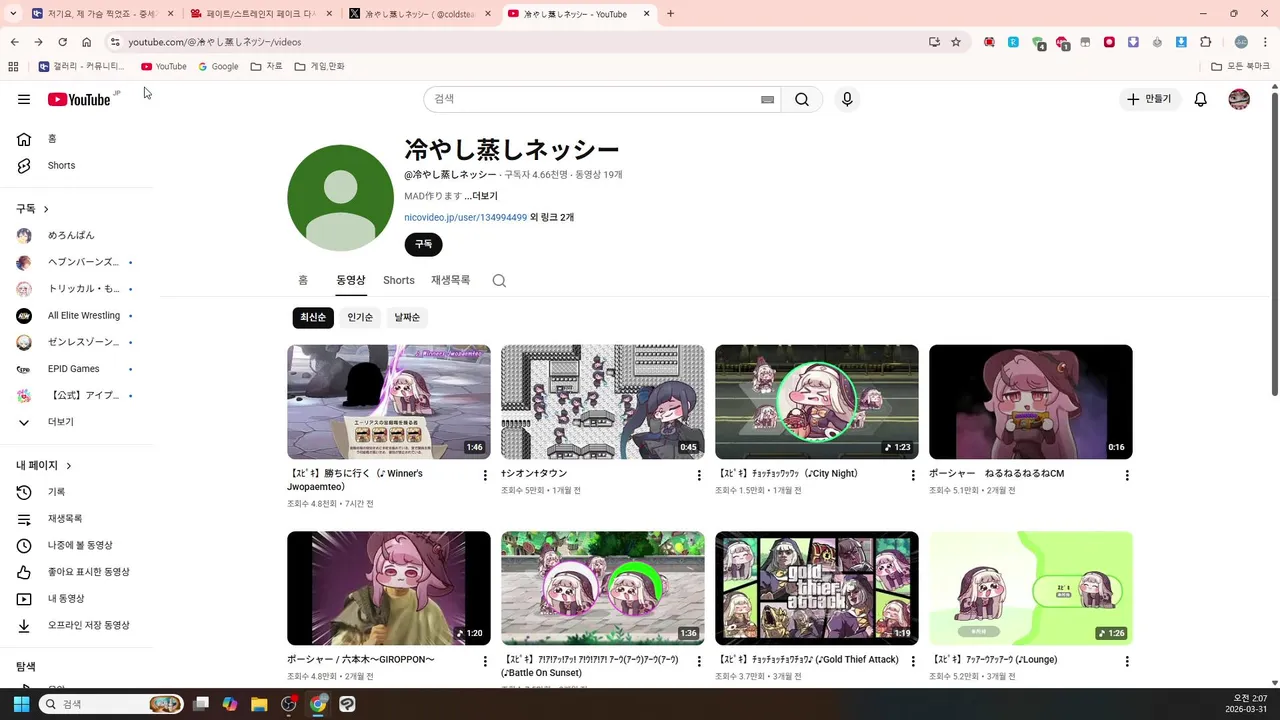Open the notifications bell
The height and width of the screenshot is (720, 1280).
tap(1201, 99)
